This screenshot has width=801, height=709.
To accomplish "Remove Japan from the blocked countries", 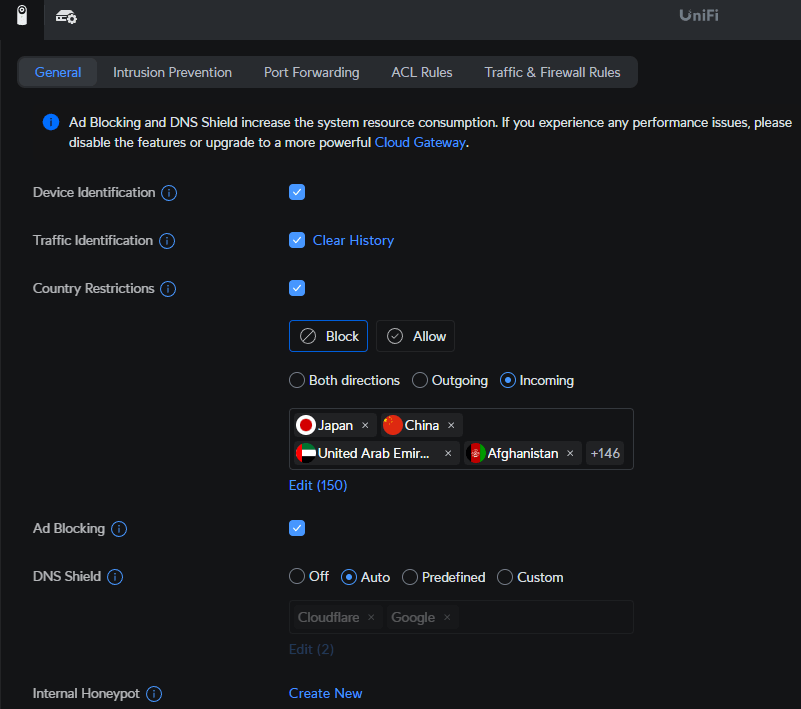I will click(x=365, y=425).
